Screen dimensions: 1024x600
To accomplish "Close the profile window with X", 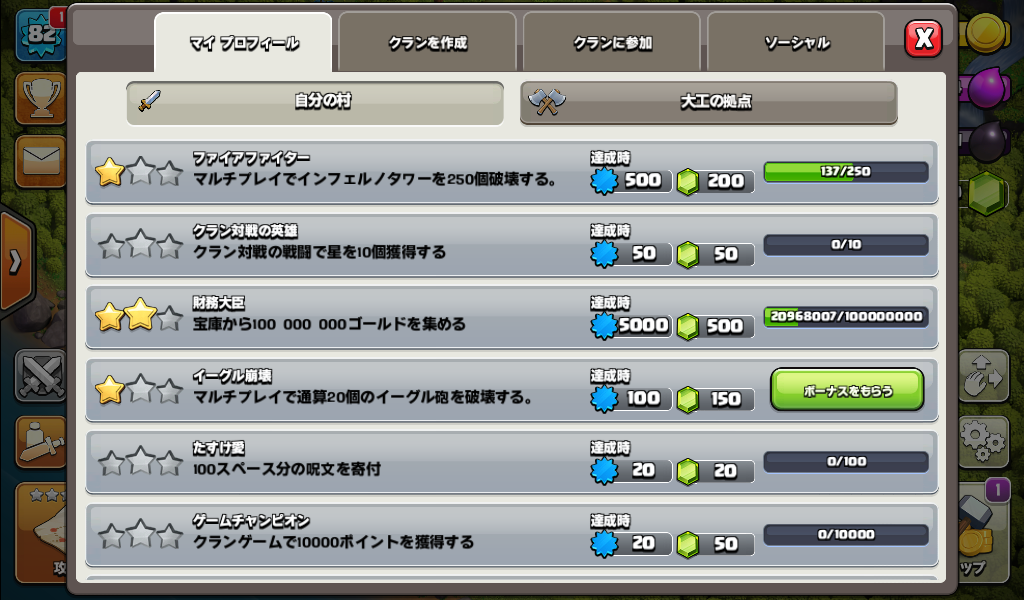I will [x=923, y=39].
